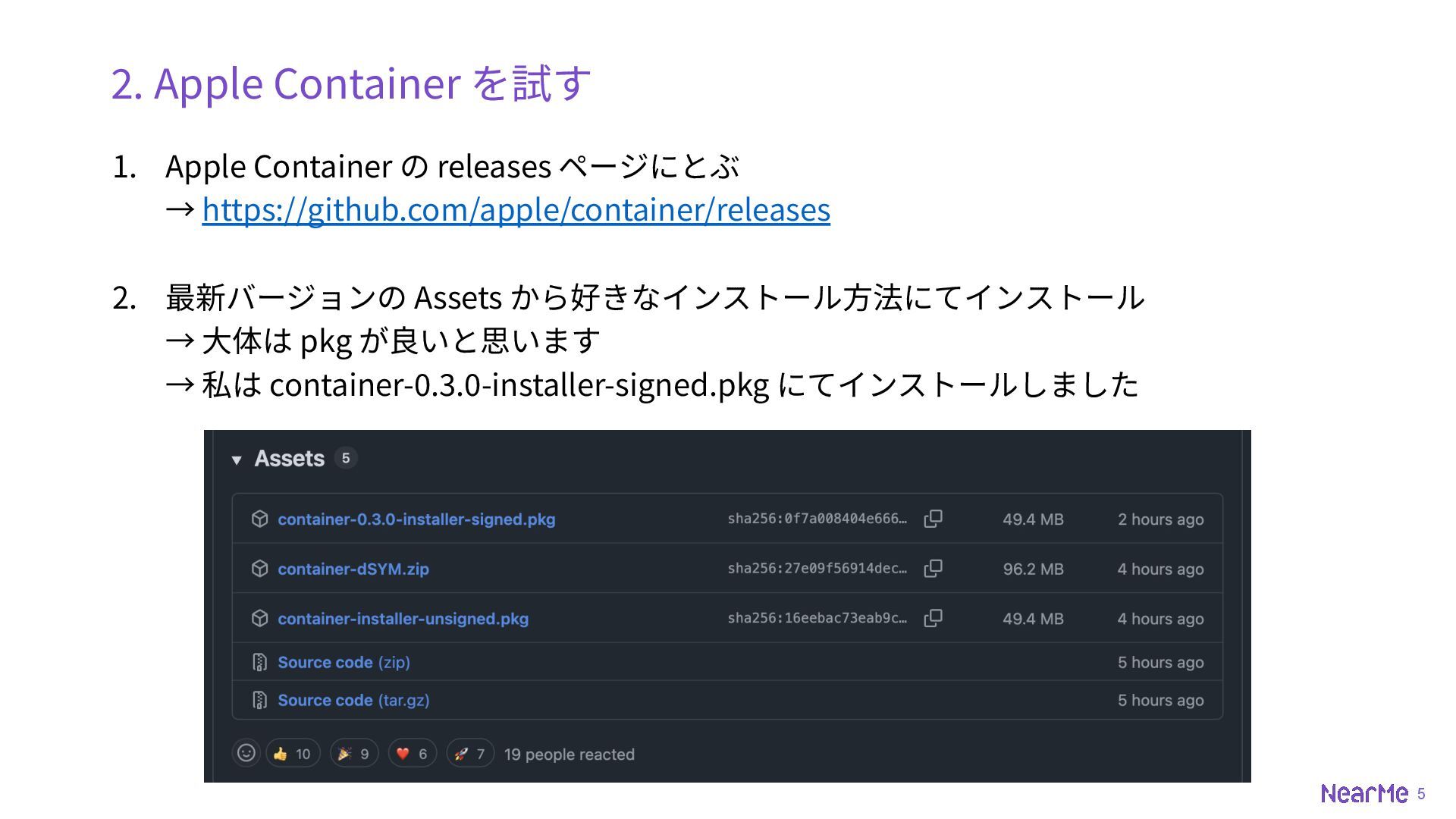Download container-dSYM.zip asset
Viewport: 1456px width, 819px height.
pyautogui.click(x=353, y=569)
